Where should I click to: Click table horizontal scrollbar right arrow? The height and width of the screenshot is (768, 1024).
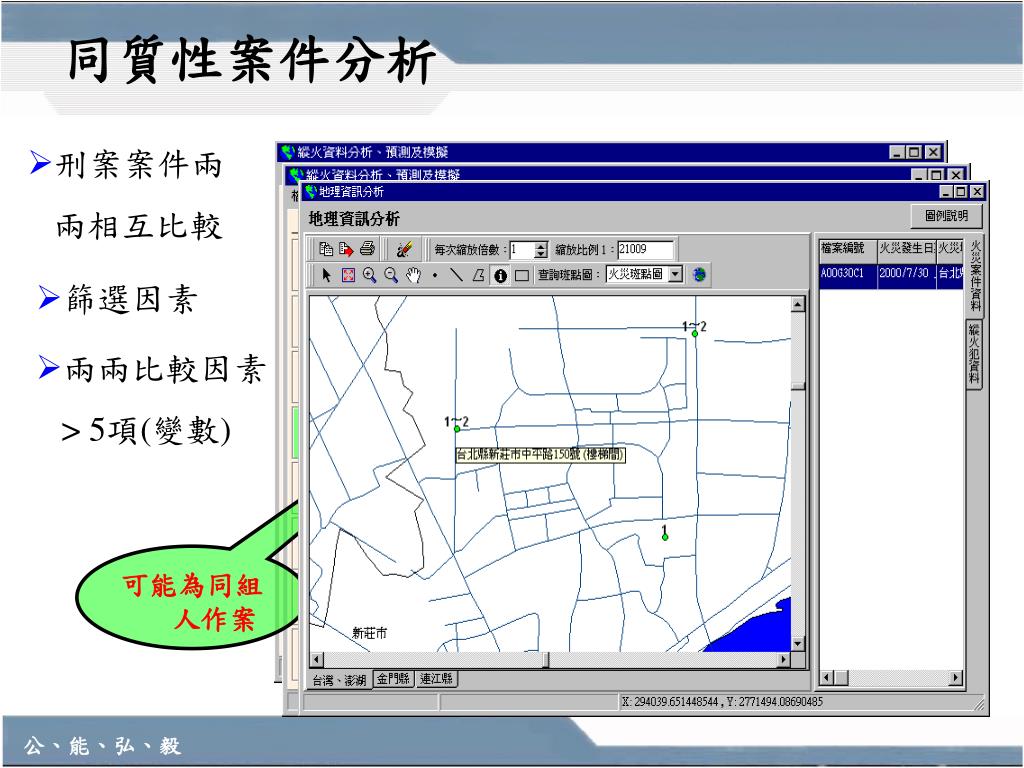[x=956, y=678]
